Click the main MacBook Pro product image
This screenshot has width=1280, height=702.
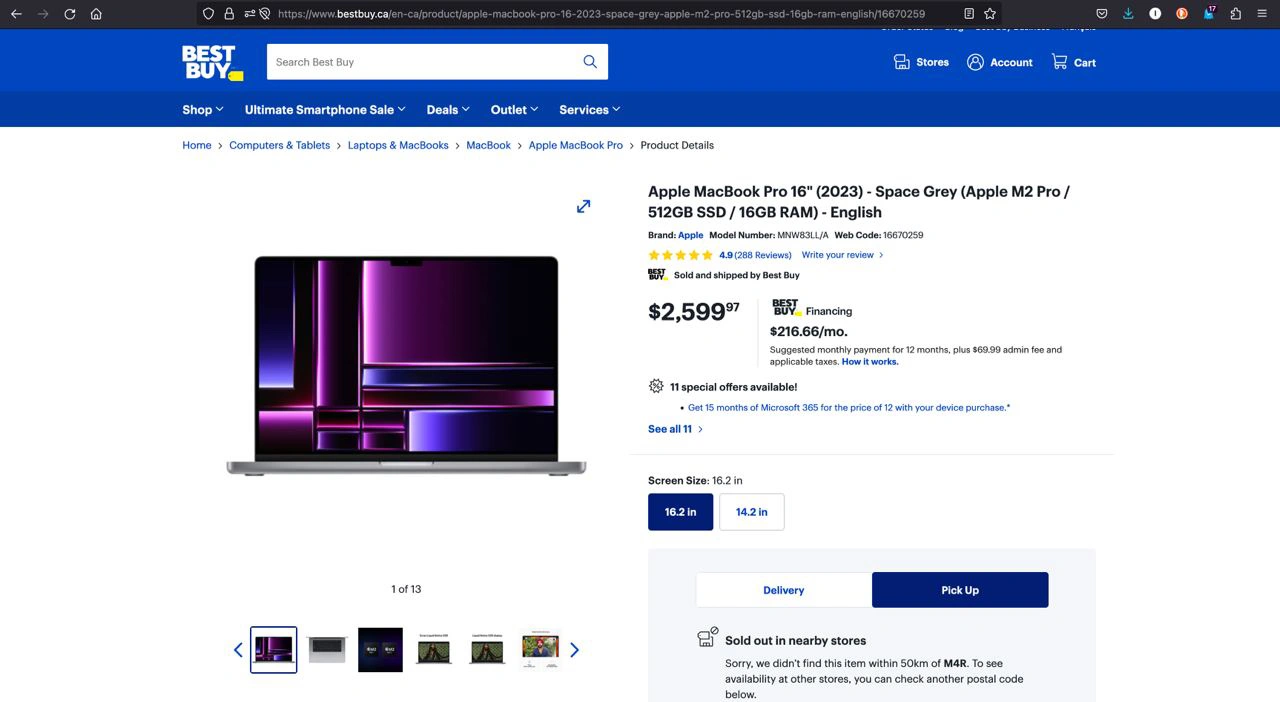[x=406, y=366]
